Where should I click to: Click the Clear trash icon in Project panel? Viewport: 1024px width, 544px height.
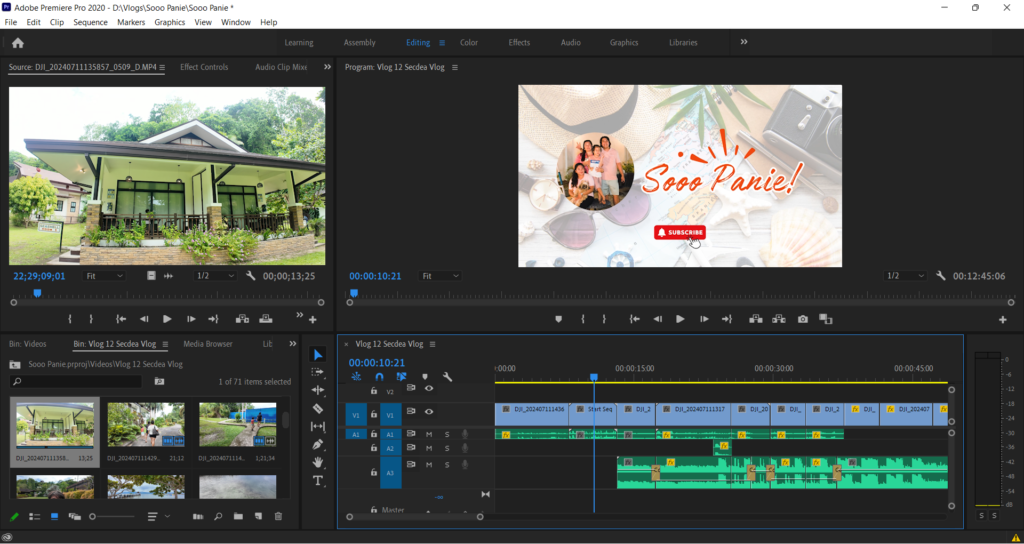tap(278, 517)
